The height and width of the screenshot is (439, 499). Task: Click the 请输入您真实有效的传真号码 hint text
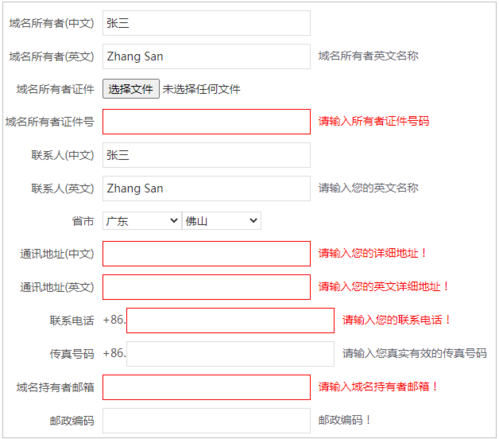[415, 353]
